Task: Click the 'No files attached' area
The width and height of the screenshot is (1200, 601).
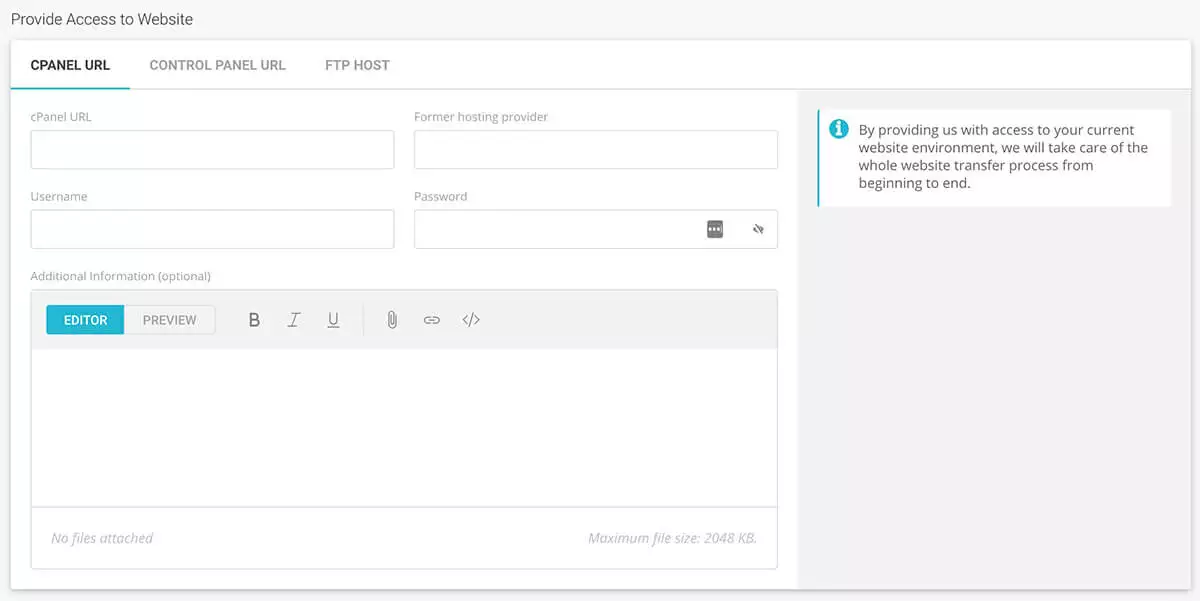Action: [102, 538]
